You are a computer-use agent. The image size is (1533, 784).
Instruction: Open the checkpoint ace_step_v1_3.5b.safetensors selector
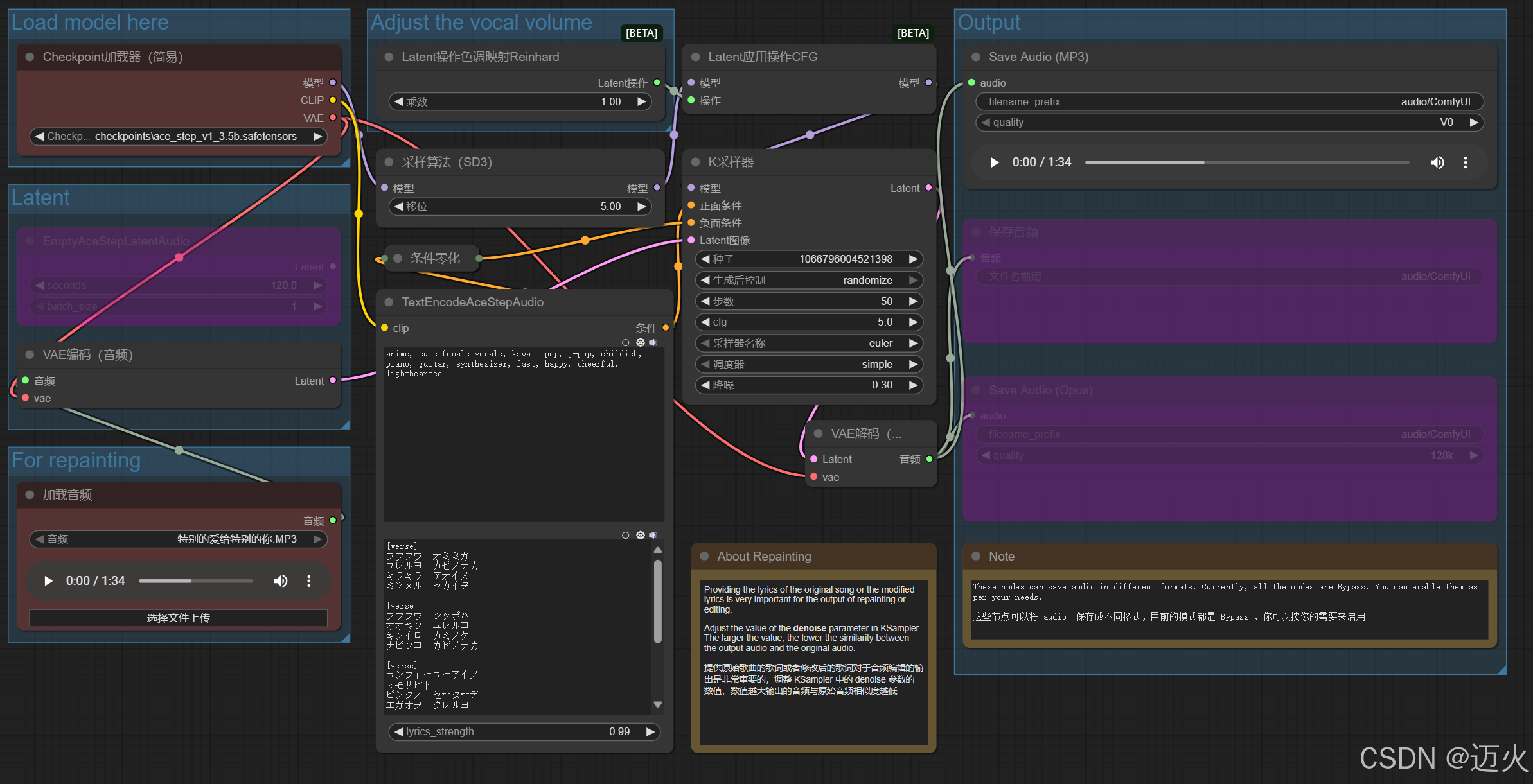point(179,136)
